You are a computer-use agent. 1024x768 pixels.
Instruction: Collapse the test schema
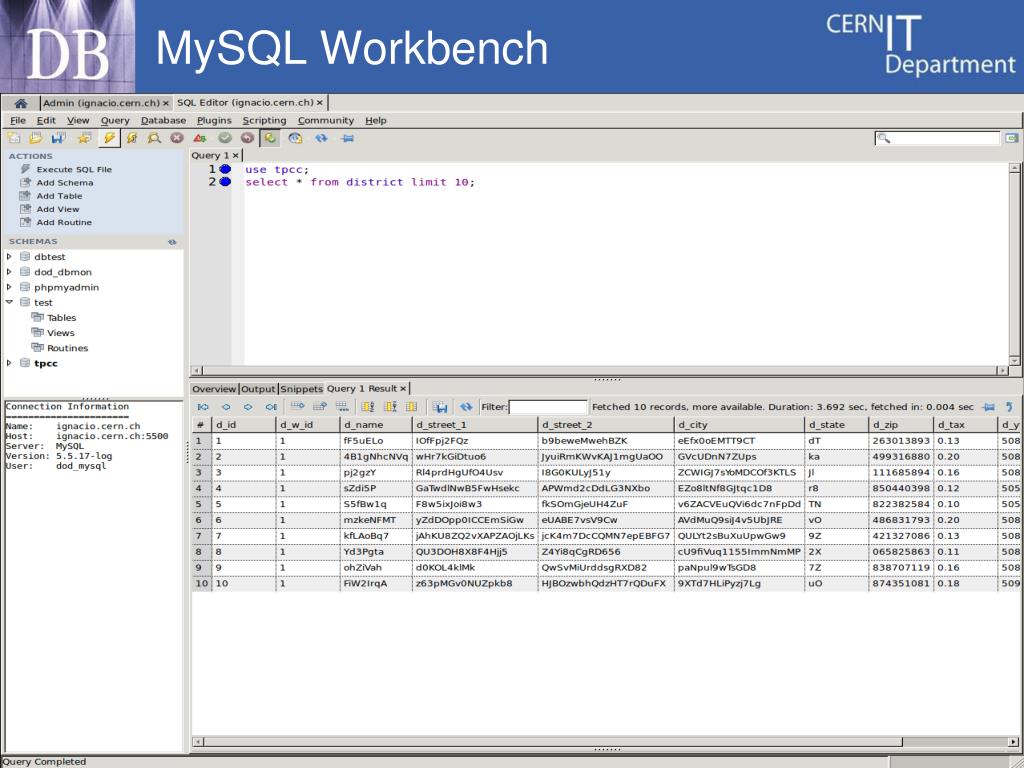point(9,302)
